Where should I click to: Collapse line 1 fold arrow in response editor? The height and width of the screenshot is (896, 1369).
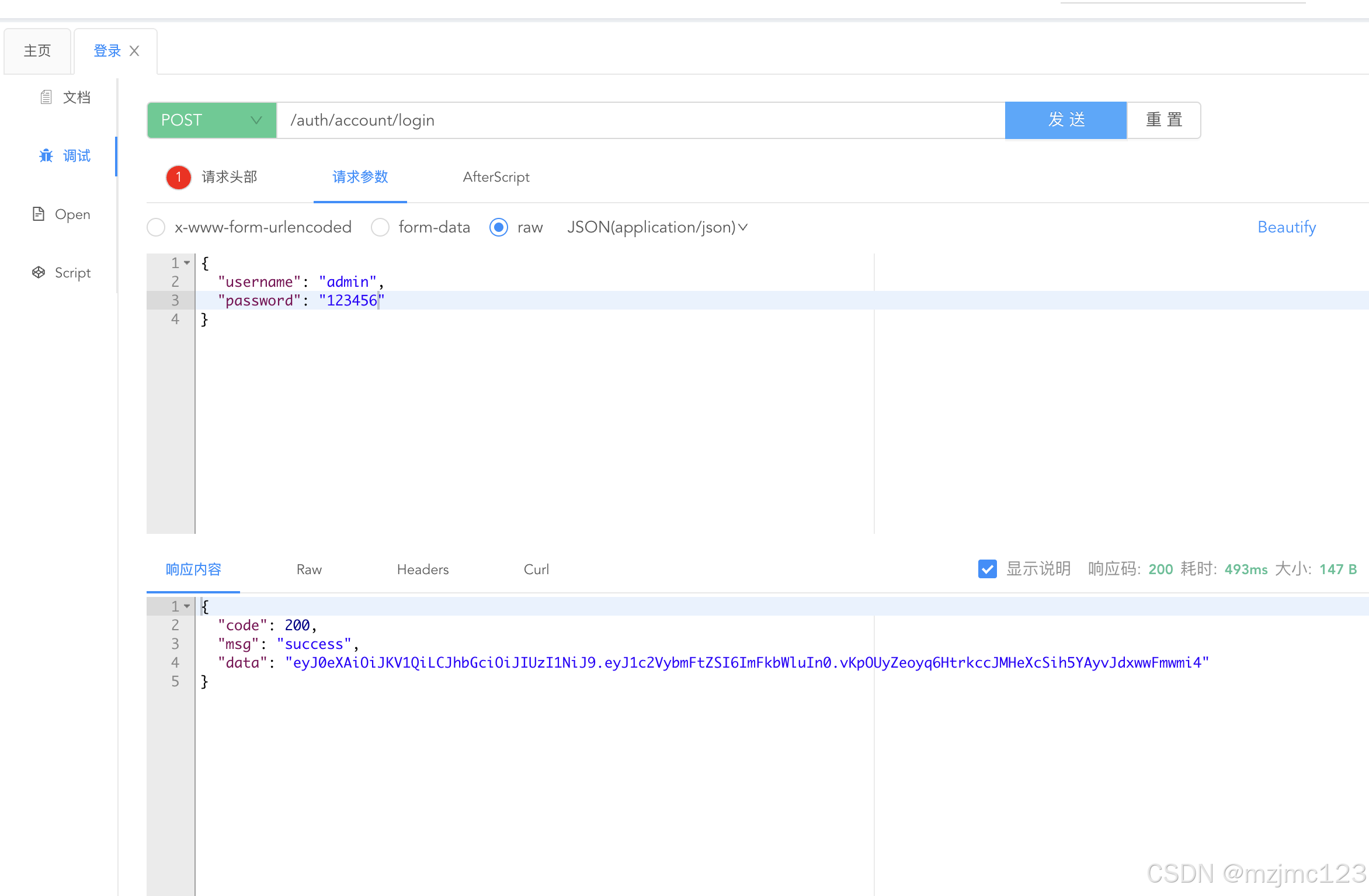[x=187, y=606]
